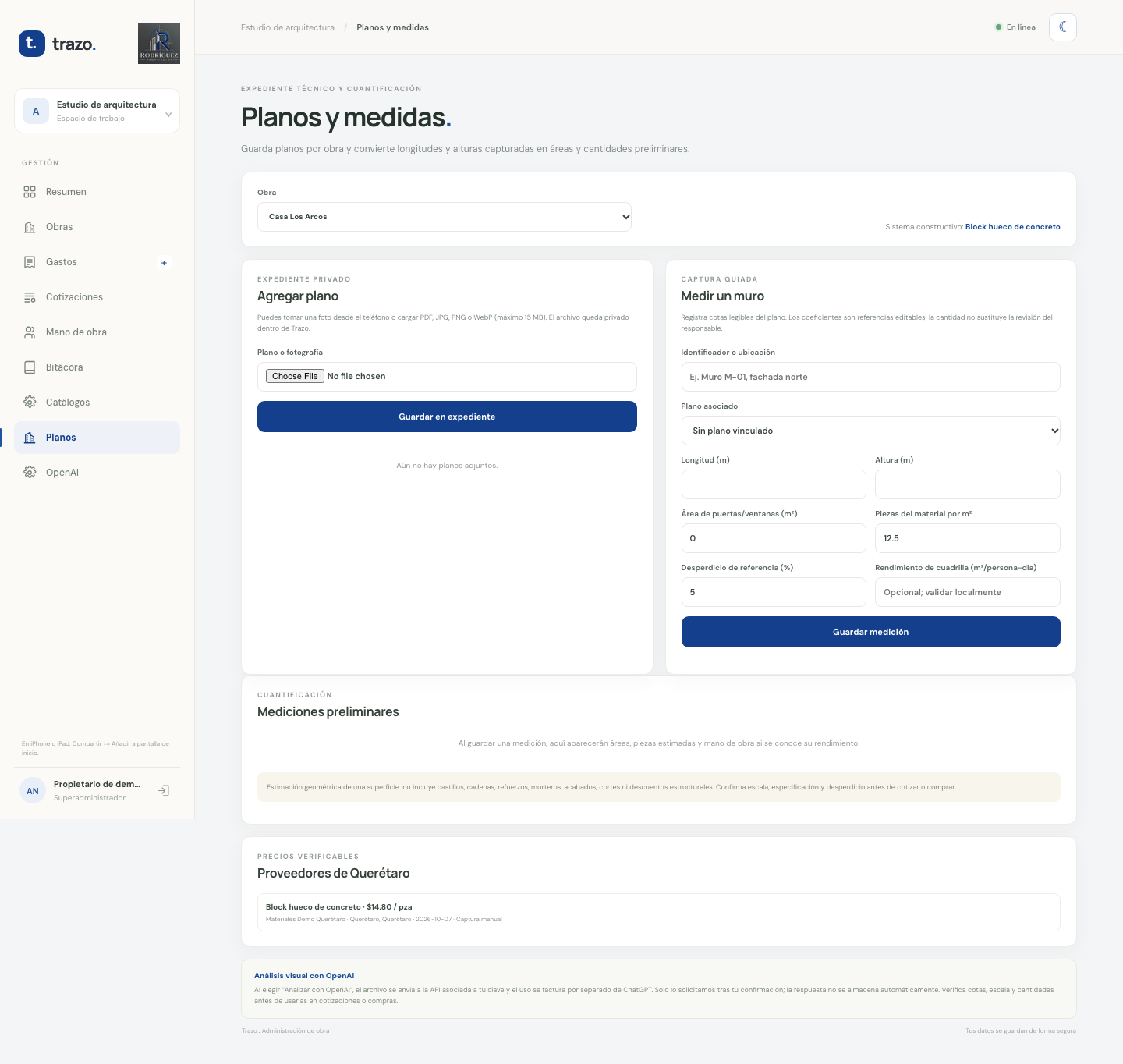This screenshot has width=1123, height=1064.
Task: Click the OpenAI gear icon
Action: [30, 473]
